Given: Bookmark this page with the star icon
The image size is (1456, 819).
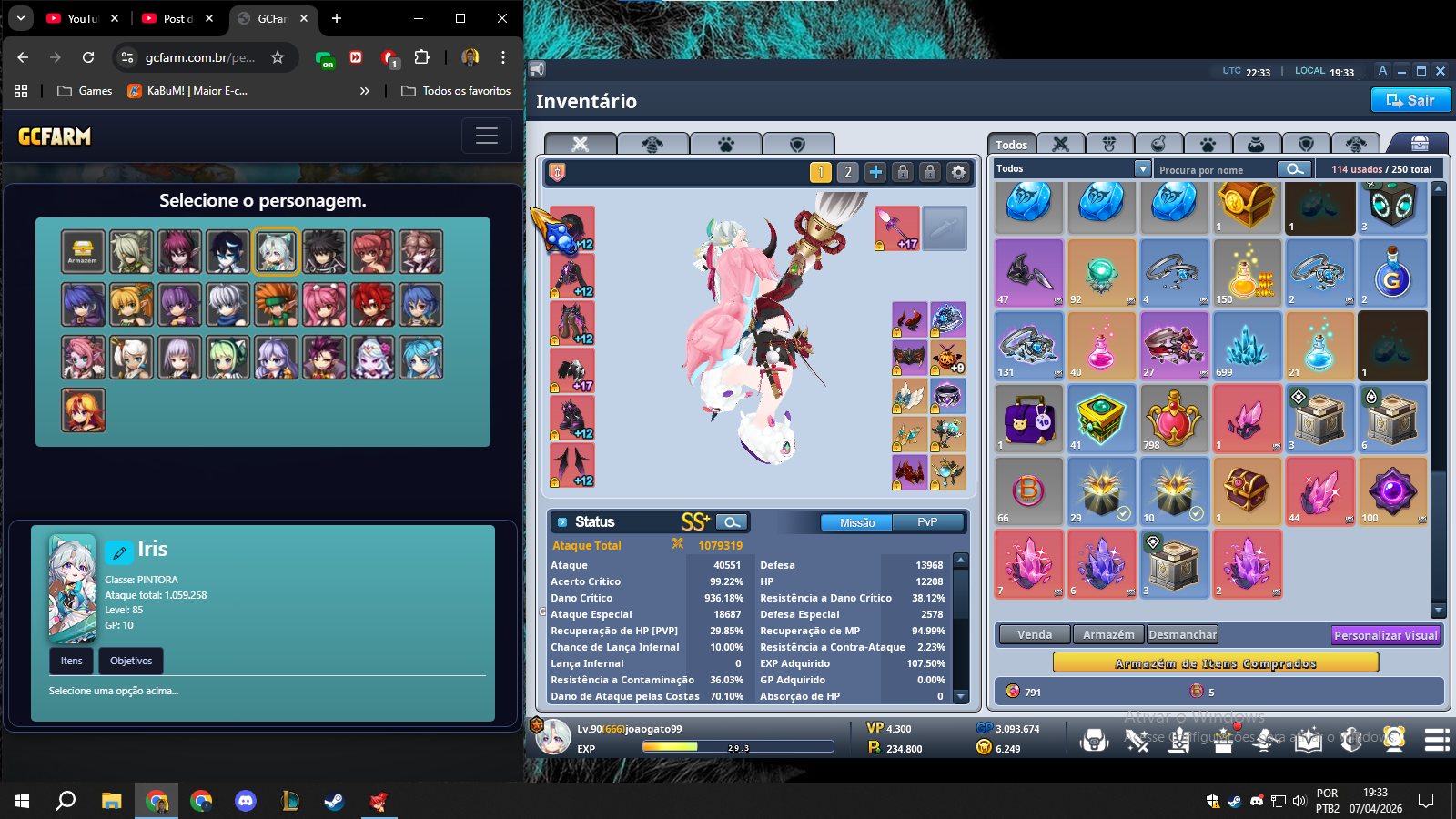Looking at the screenshot, I should coord(278,57).
